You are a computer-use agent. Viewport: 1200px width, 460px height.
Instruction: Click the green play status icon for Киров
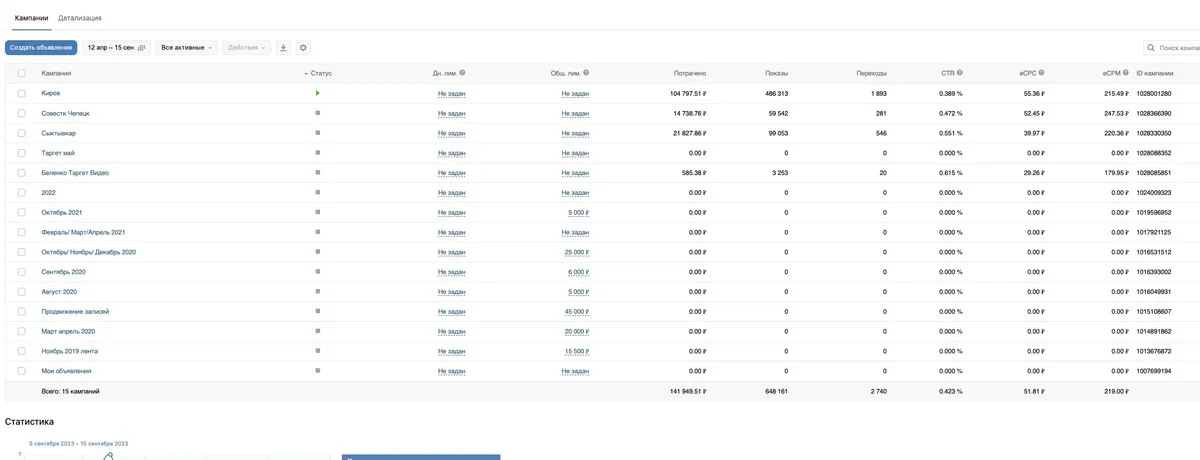coord(317,93)
